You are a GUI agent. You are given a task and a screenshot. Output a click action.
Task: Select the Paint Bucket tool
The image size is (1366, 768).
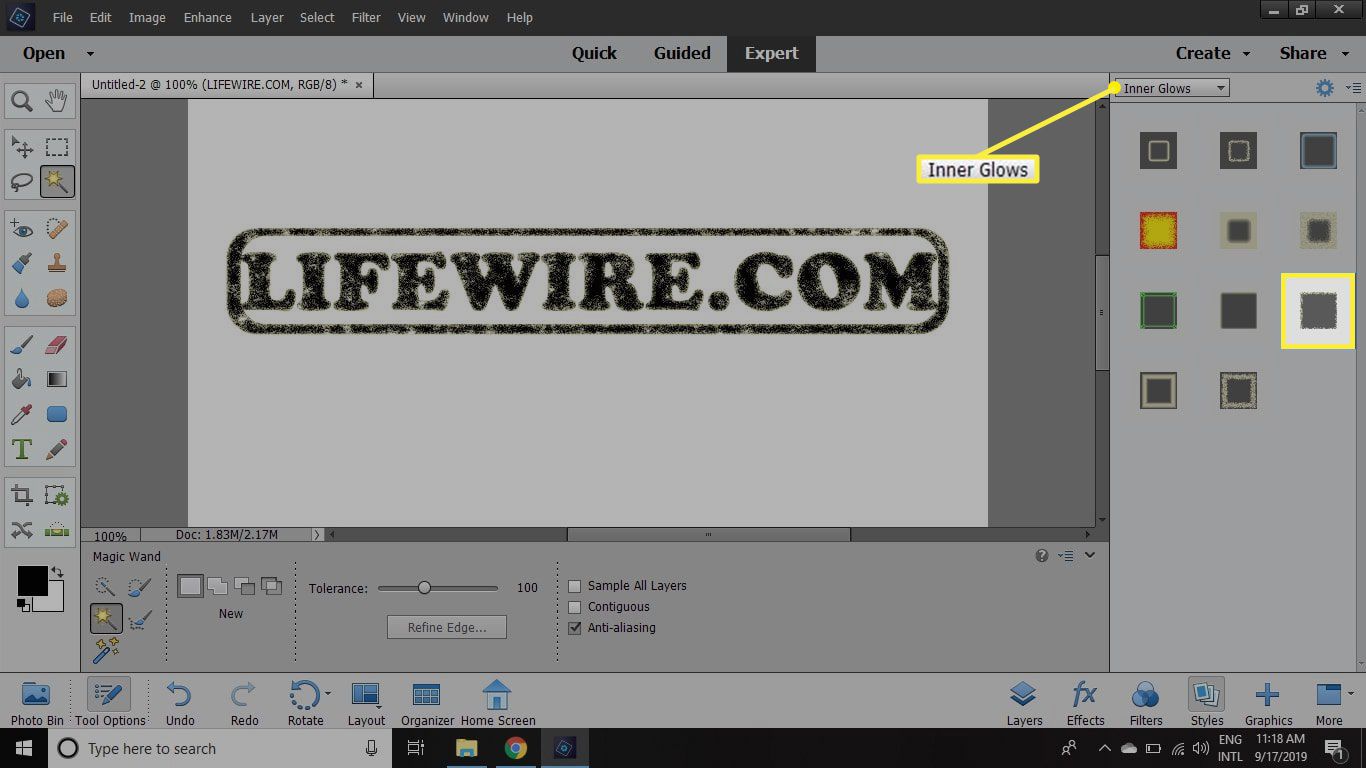[22, 380]
